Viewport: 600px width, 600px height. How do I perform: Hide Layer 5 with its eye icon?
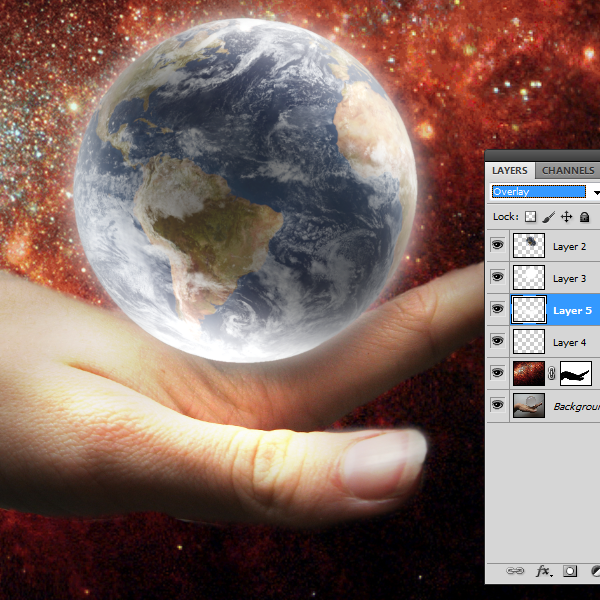tap(497, 308)
